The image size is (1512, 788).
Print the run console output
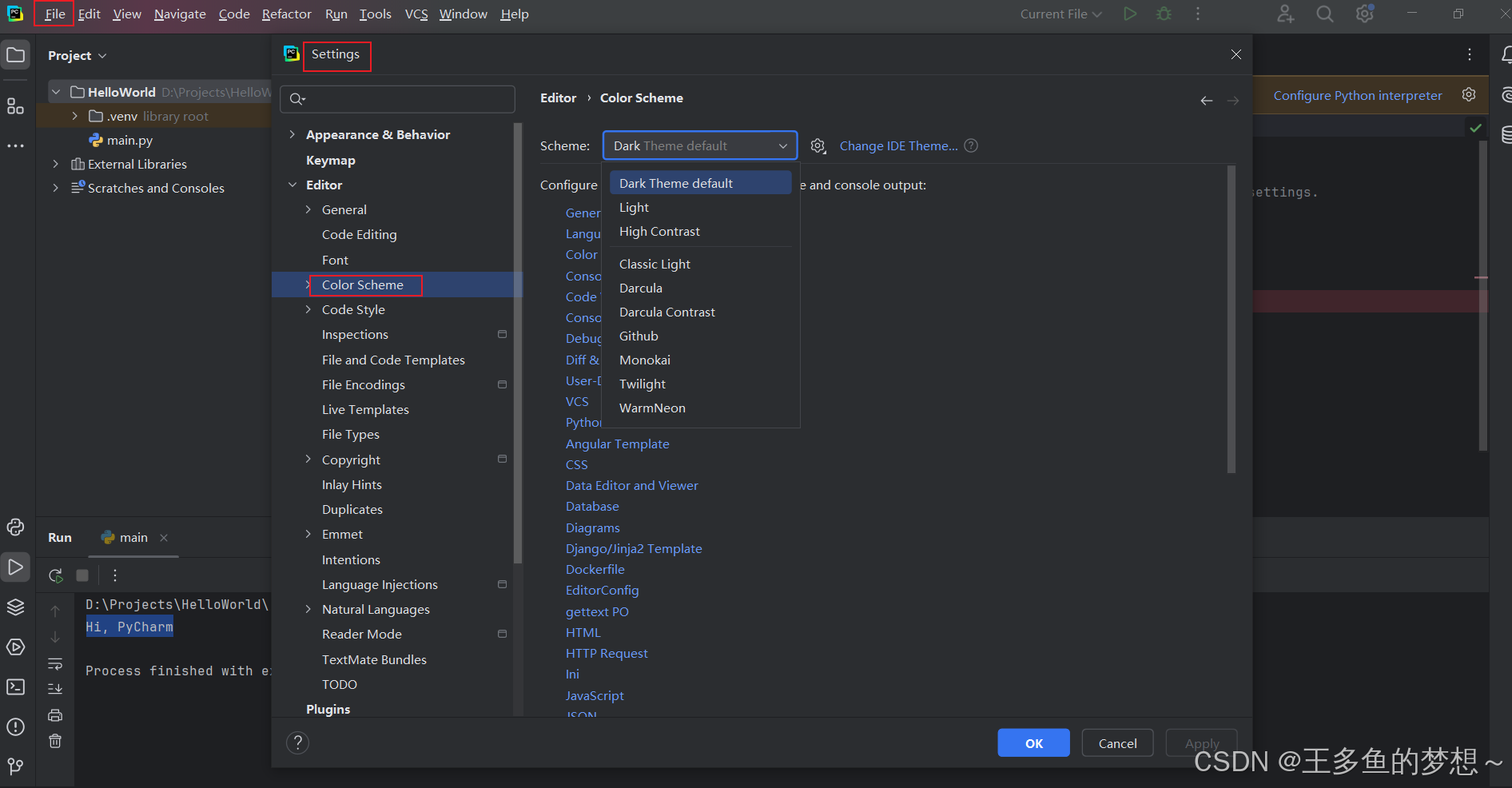pyautogui.click(x=55, y=715)
